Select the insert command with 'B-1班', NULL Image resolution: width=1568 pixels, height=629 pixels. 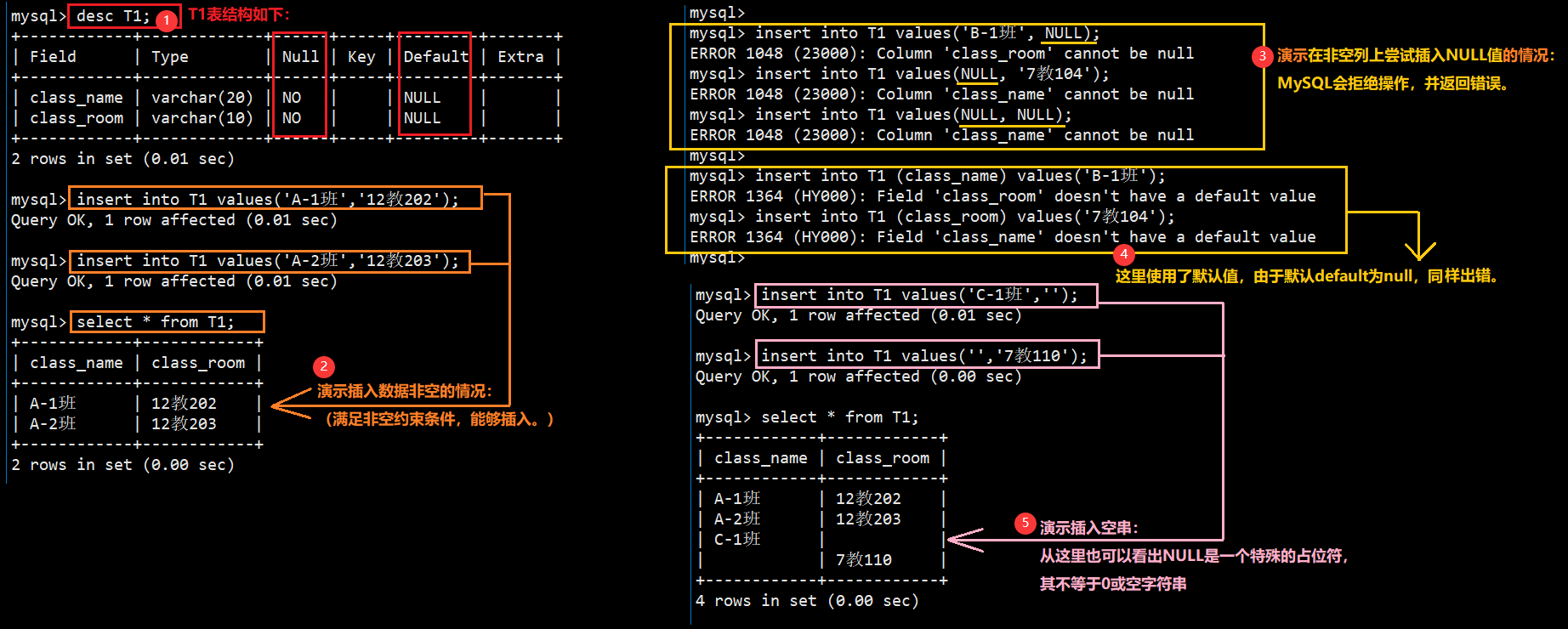click(928, 33)
